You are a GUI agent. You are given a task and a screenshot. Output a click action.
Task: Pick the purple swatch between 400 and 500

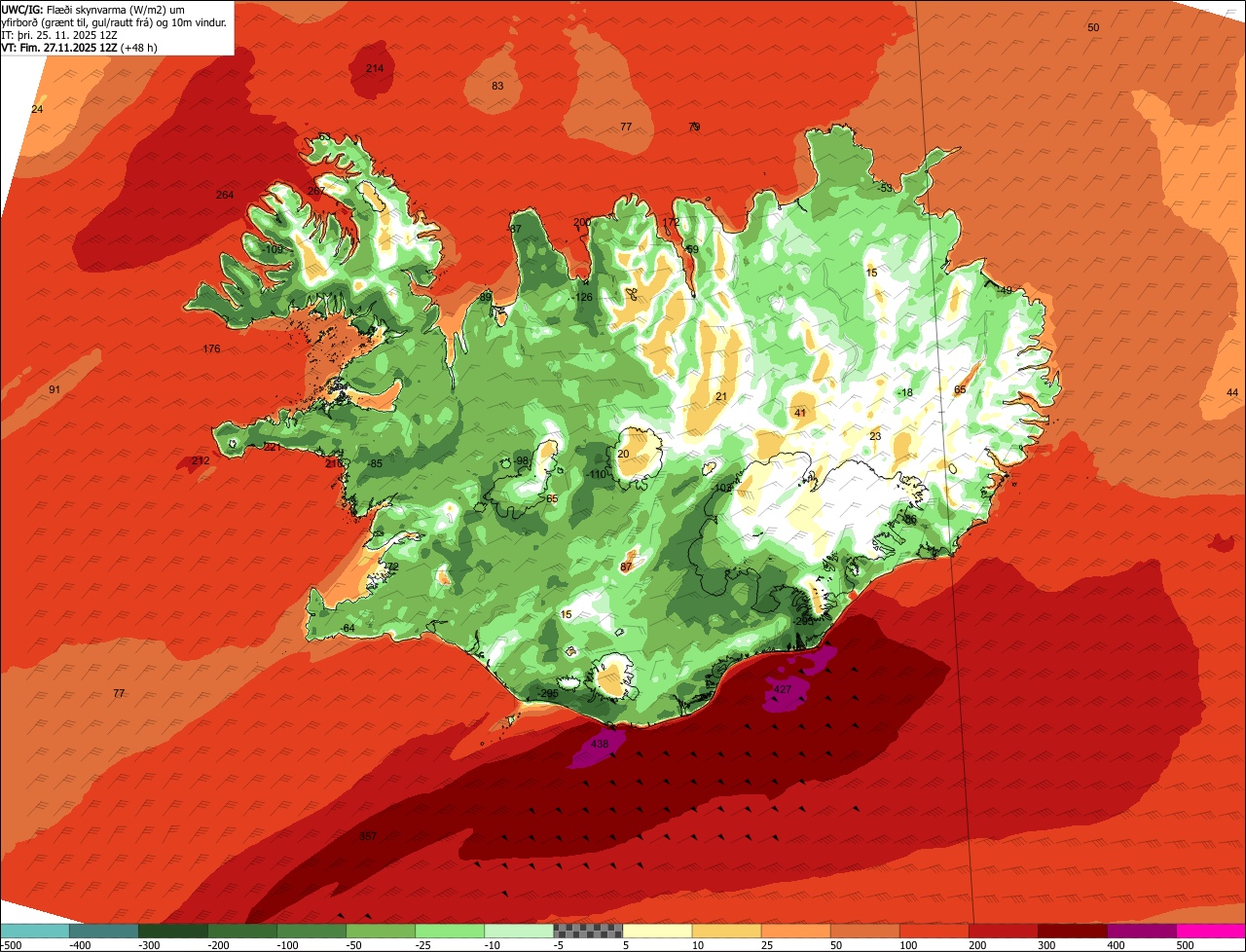tap(1141, 931)
